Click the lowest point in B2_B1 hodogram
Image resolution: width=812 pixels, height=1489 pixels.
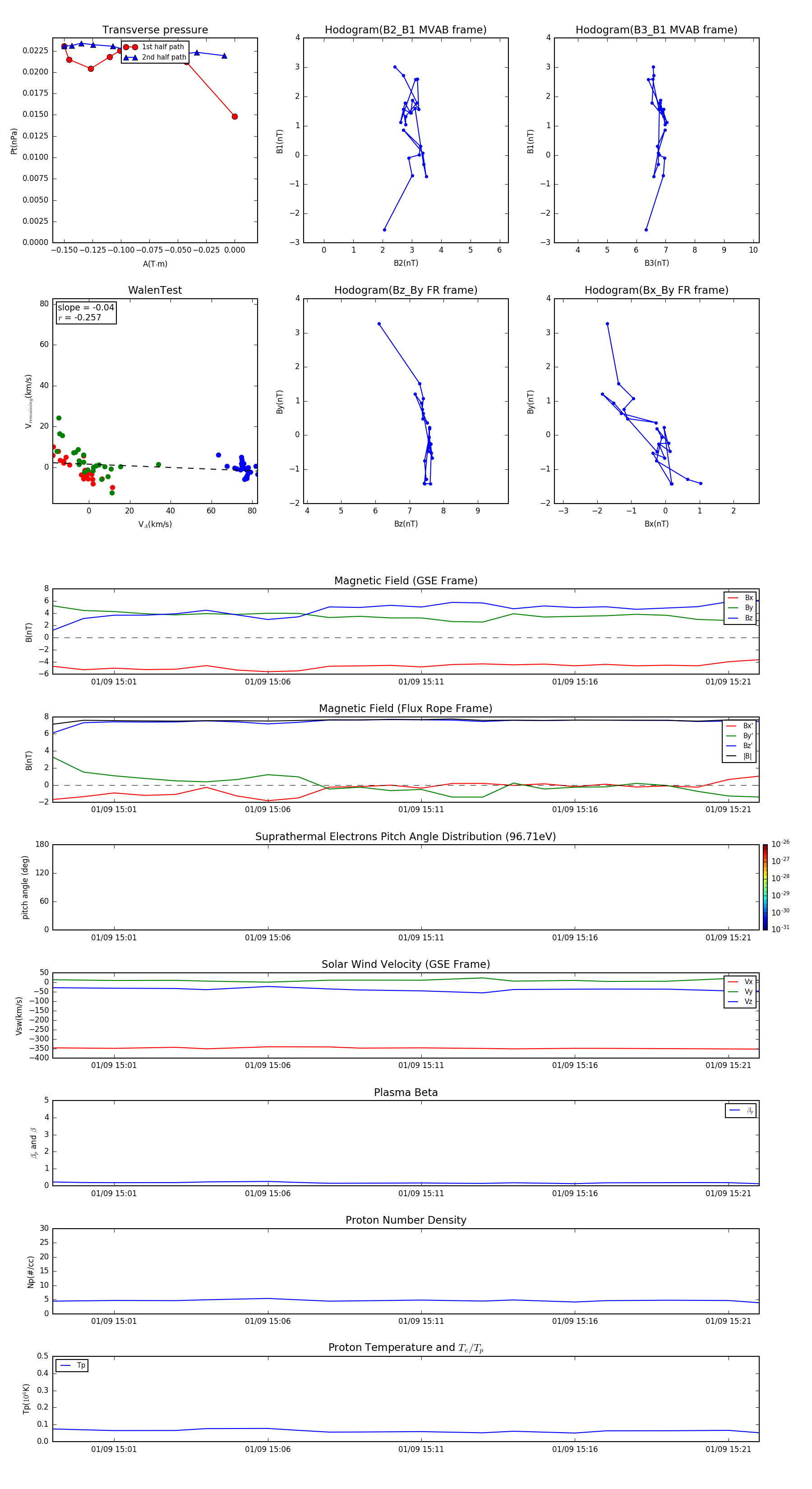(x=384, y=230)
